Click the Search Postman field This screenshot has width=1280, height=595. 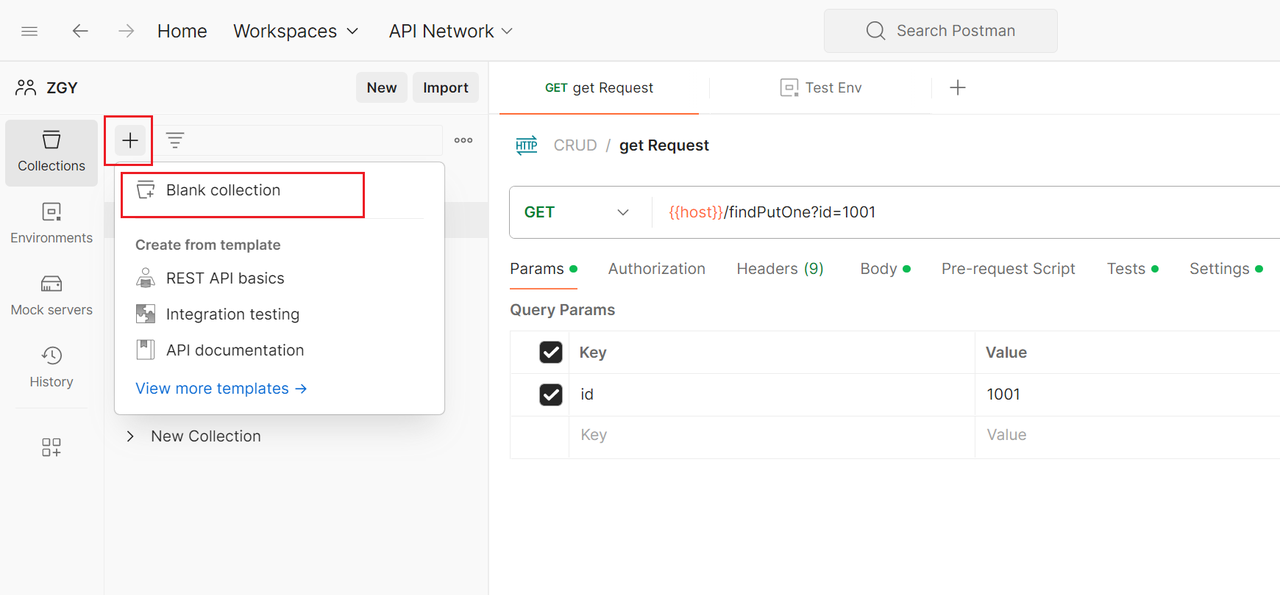940,31
